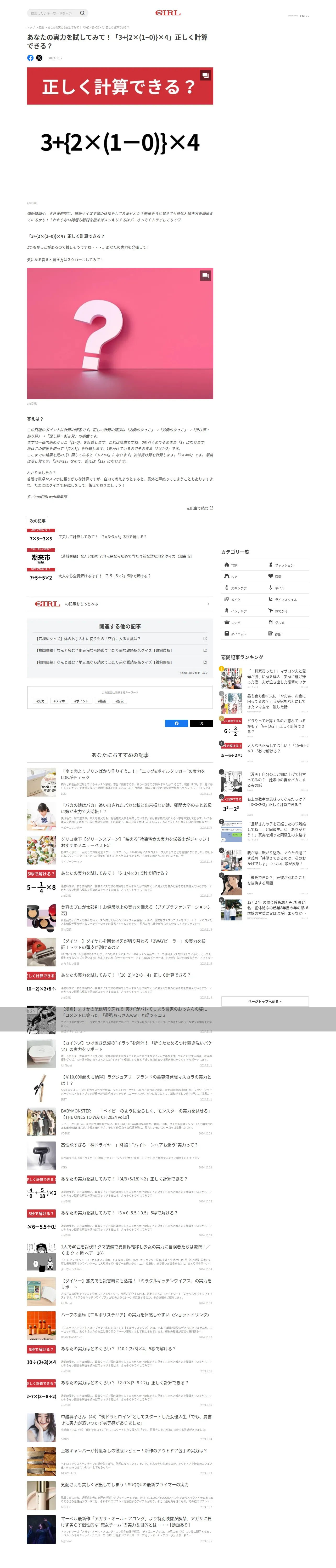Screen dimensions: 336x1568
Task: Click the ライフスタイル moon icon
Action: pos(271,599)
